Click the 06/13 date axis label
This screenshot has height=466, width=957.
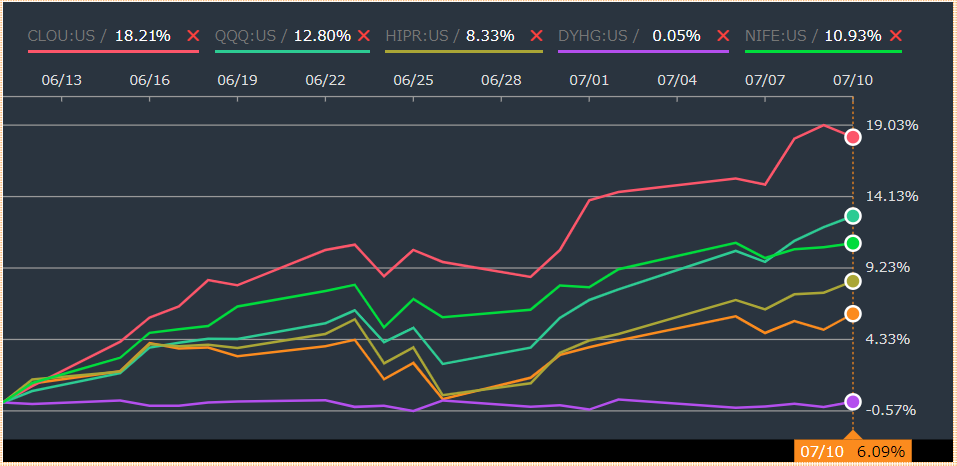(x=62, y=81)
